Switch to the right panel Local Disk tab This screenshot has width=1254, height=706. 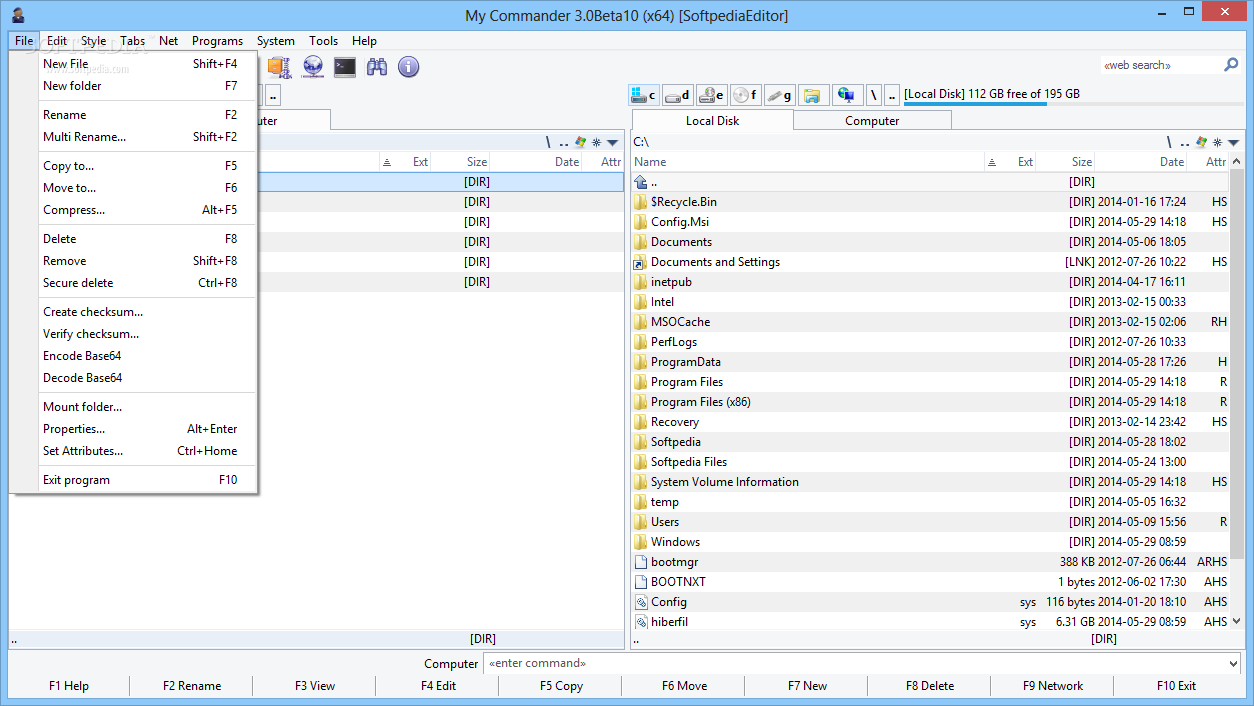[712, 120]
